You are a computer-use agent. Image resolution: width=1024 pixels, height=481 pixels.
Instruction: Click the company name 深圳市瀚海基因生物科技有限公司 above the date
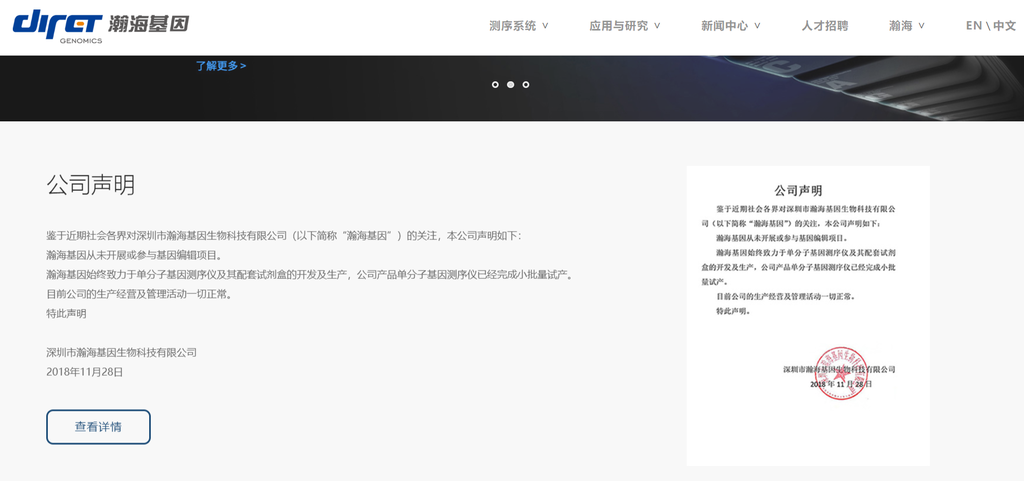[x=121, y=352]
